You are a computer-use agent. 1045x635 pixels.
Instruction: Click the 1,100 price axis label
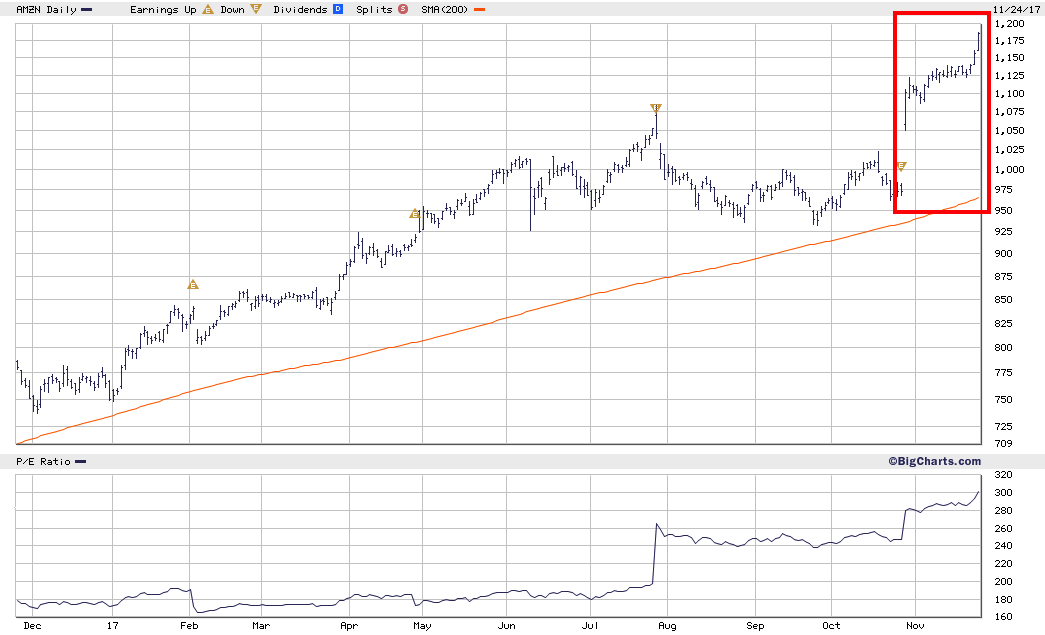coord(1010,94)
